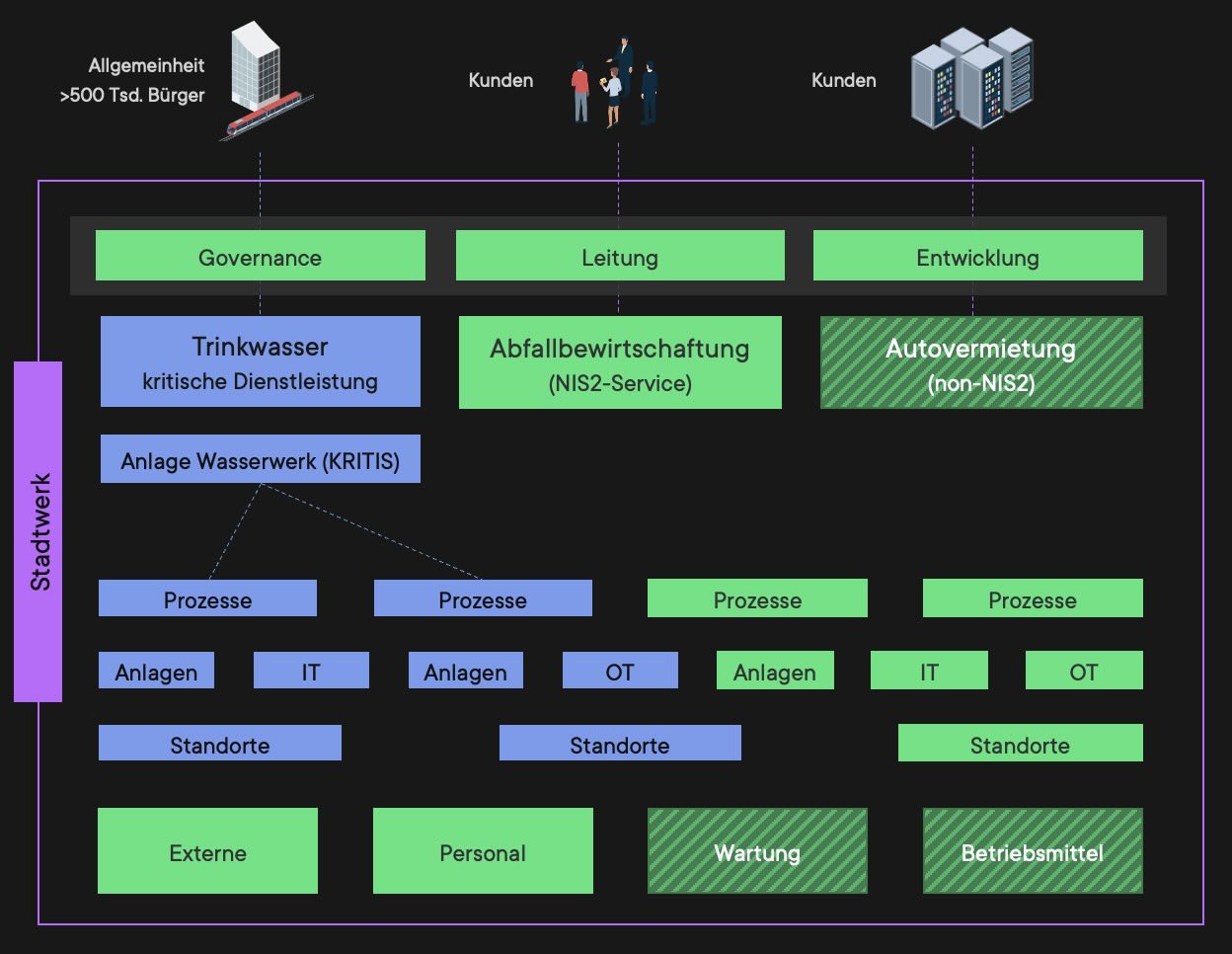
Task: Click the striped Autovermietung (non-NIS2) block
Action: [981, 362]
